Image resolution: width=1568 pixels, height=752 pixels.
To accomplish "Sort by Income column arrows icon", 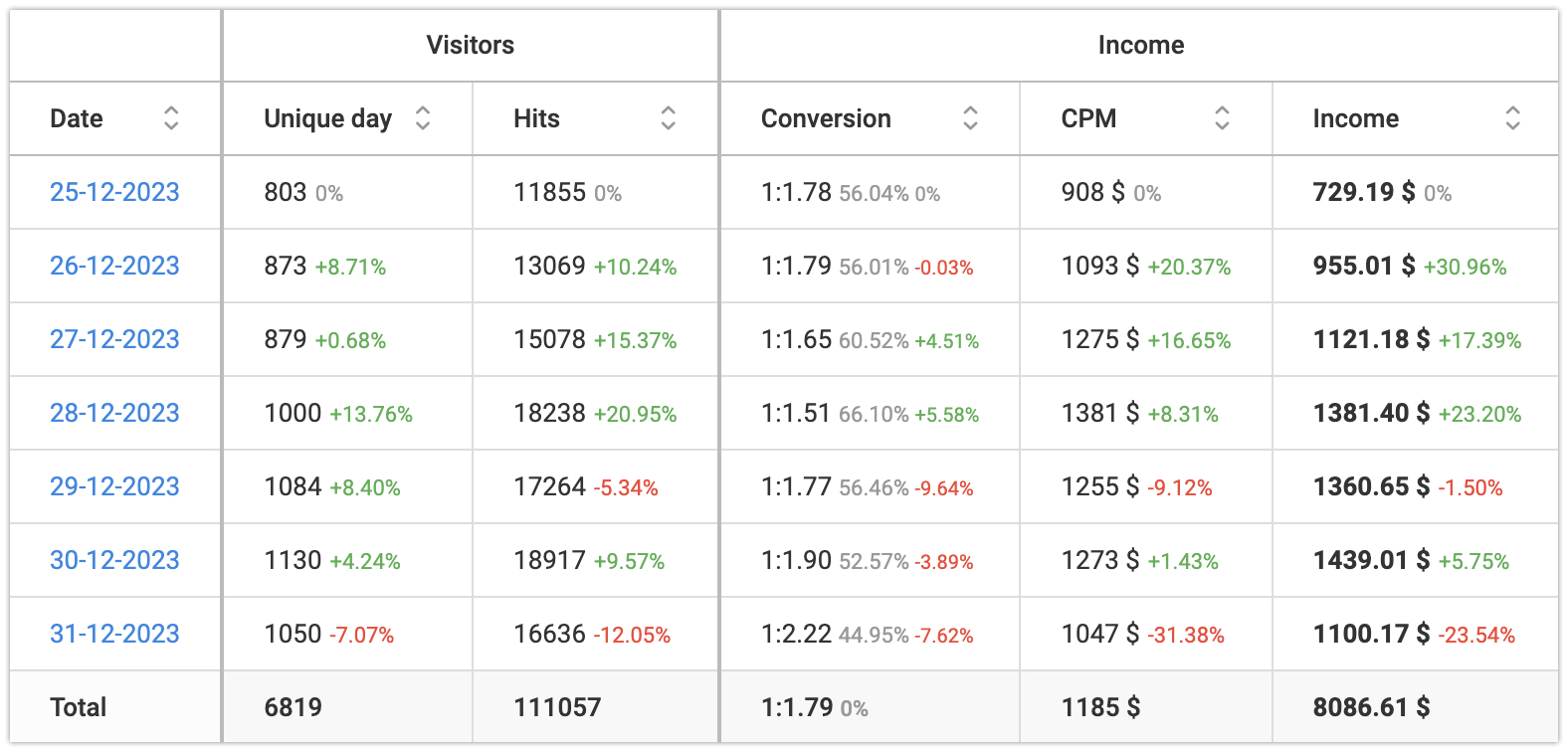I will [x=1513, y=118].
